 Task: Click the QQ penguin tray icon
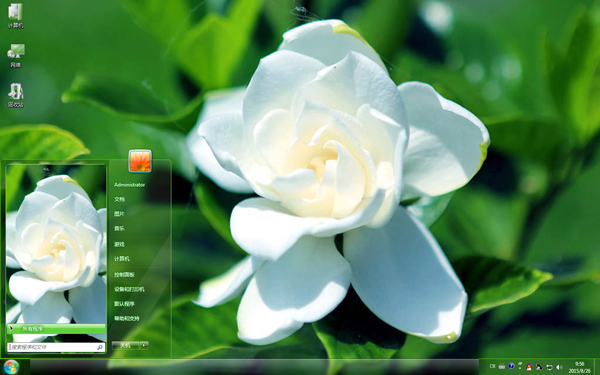(530, 367)
